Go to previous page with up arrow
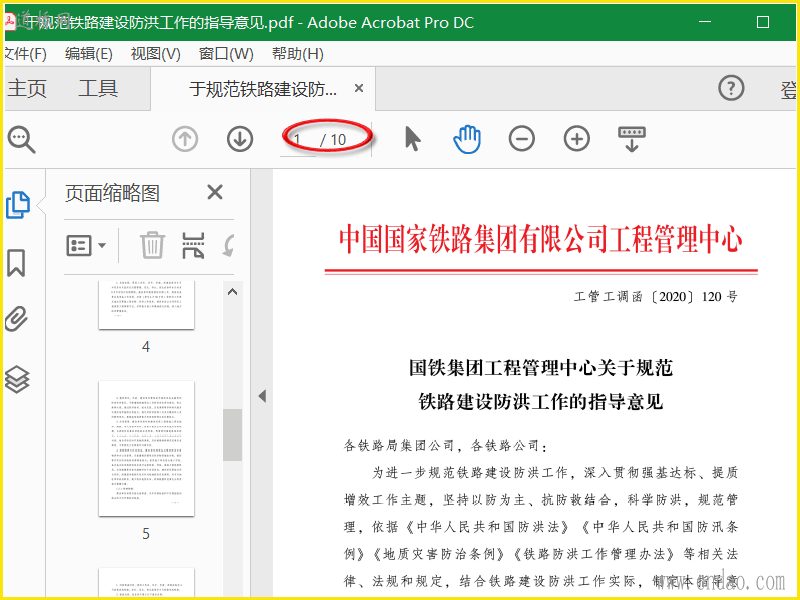Viewport: 800px width, 600px height. click(x=185, y=139)
